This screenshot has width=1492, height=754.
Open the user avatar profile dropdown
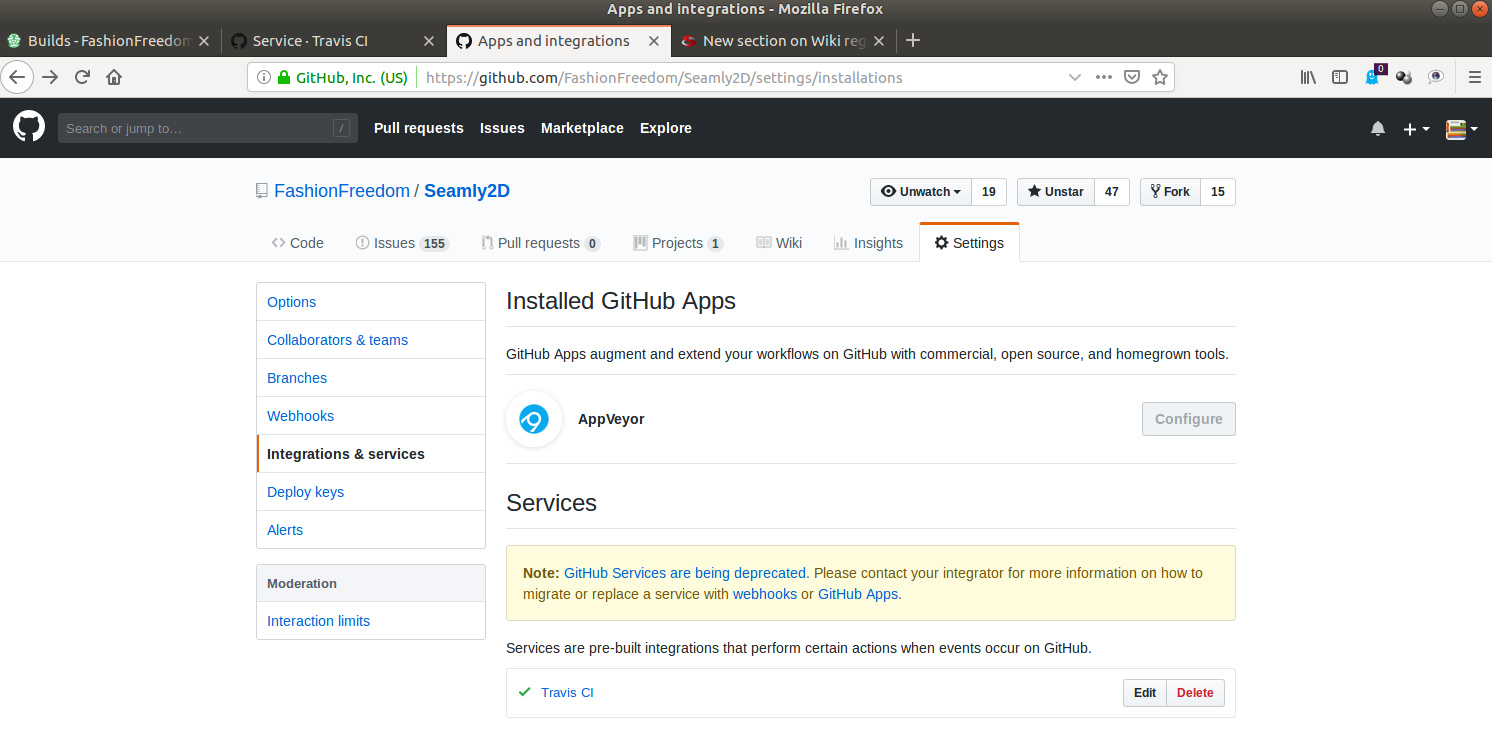(x=1461, y=128)
